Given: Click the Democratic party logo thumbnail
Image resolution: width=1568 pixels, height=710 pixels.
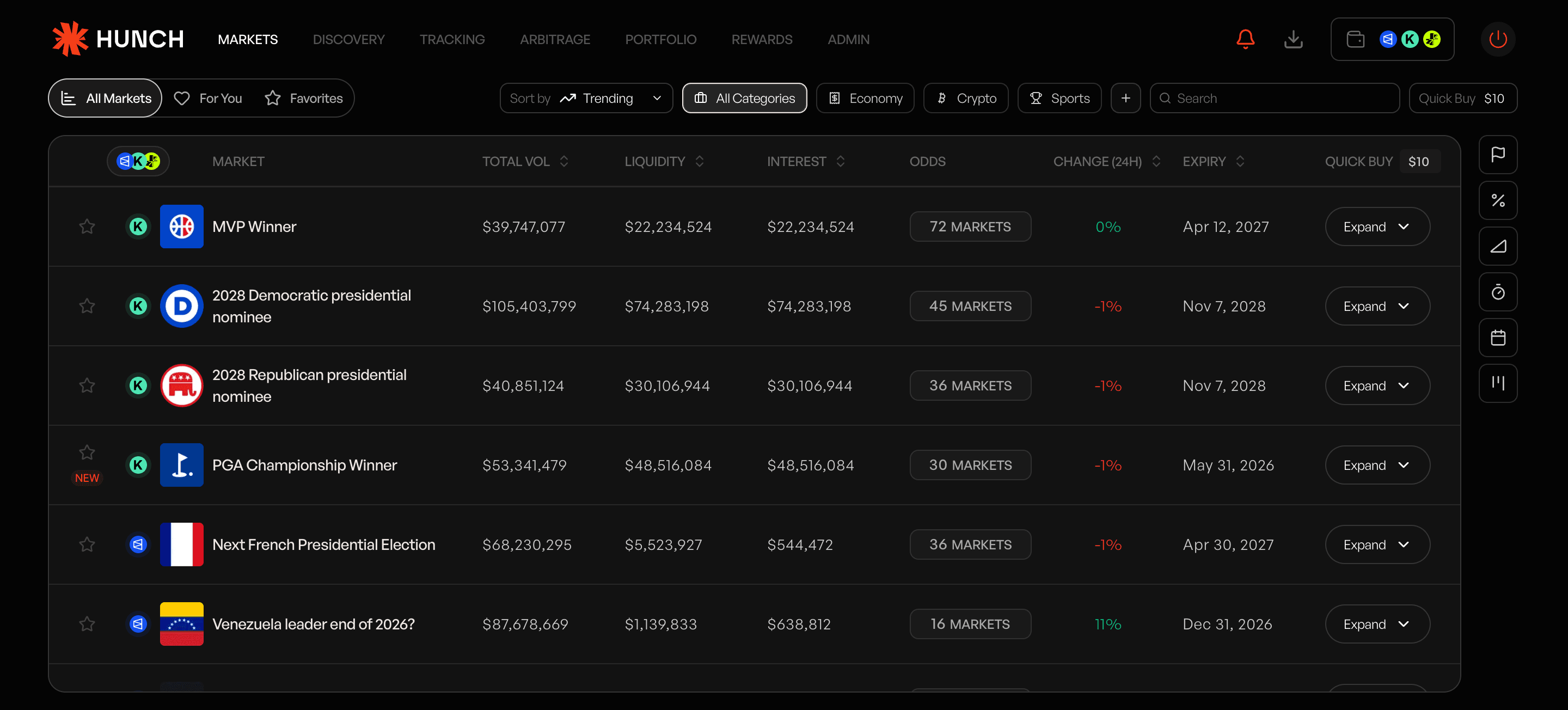Looking at the screenshot, I should [x=181, y=305].
